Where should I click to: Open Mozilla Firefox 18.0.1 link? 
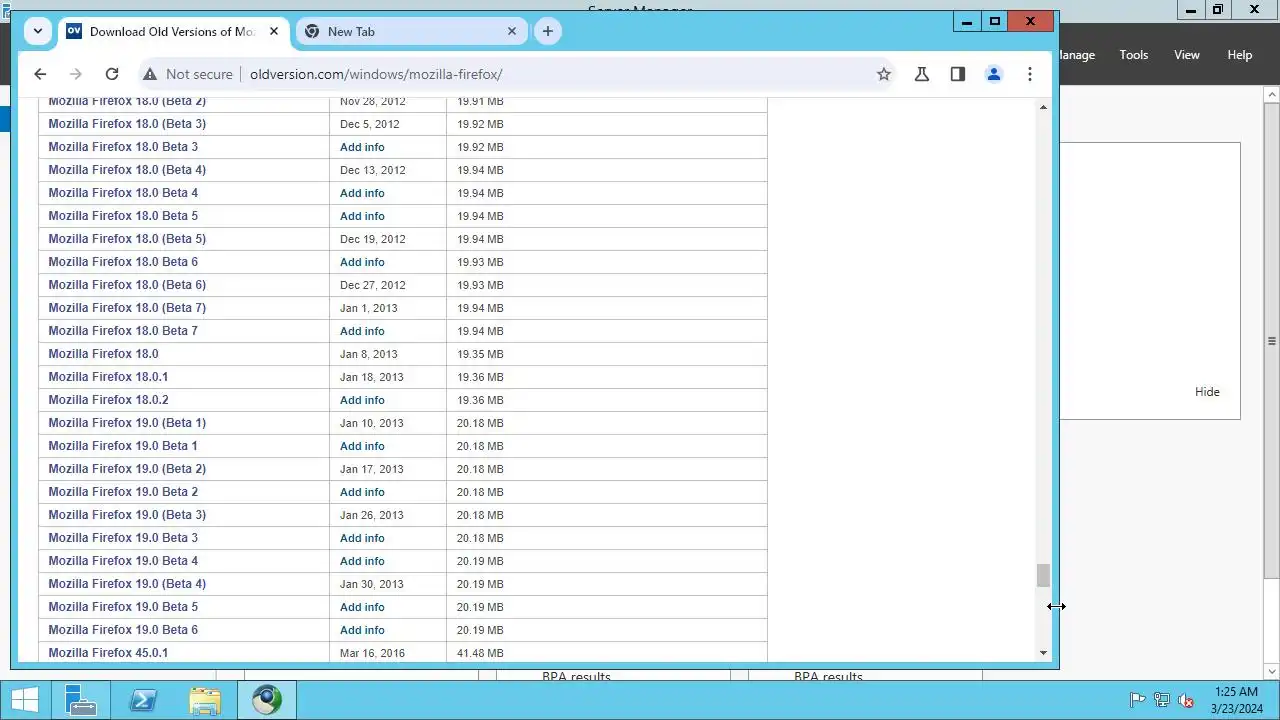(x=108, y=377)
